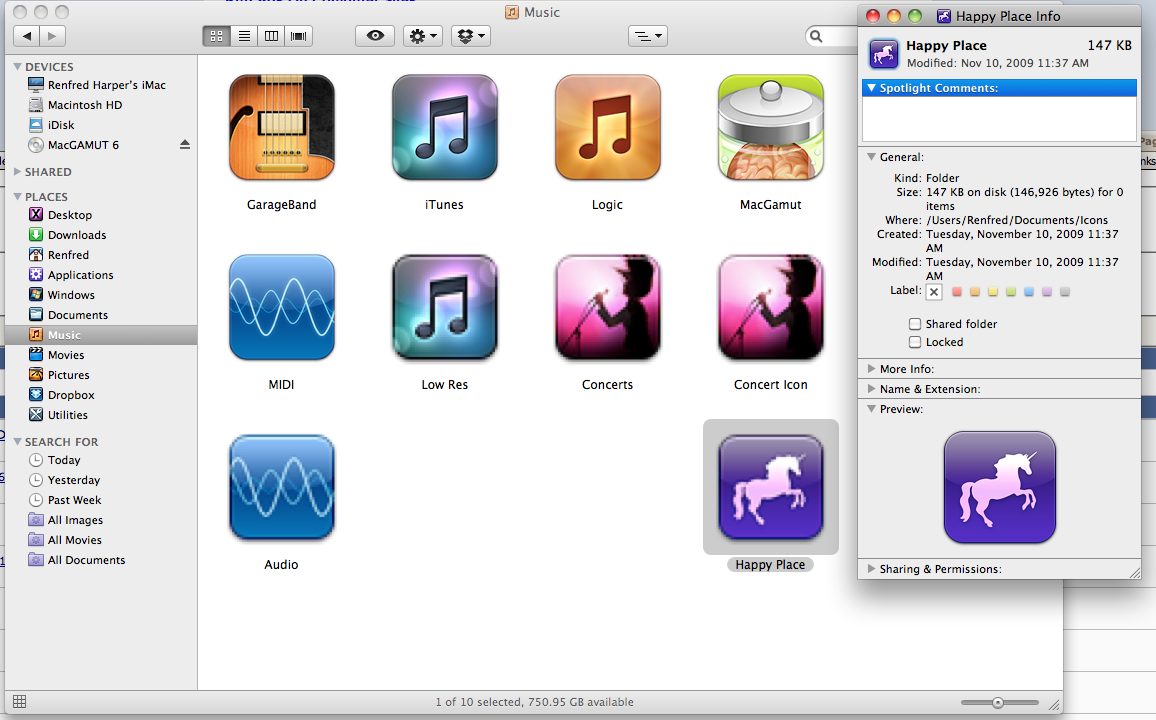Select the Happy Place unicorn icon in Finder
1156x720 pixels.
[770, 487]
